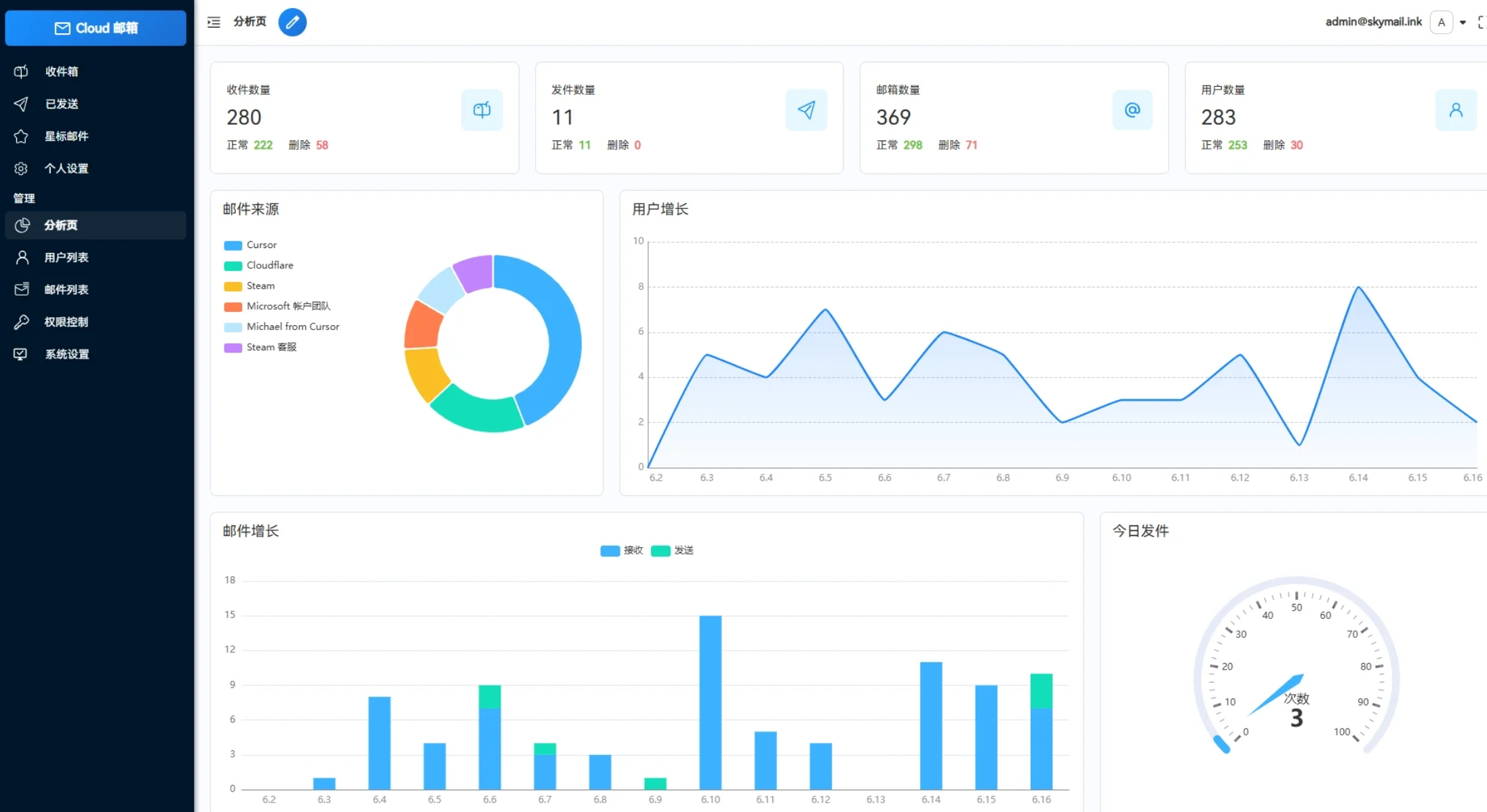The width and height of the screenshot is (1487, 812).
Task: Click the 6.10 bar in mail growth chart
Action: [x=710, y=702]
